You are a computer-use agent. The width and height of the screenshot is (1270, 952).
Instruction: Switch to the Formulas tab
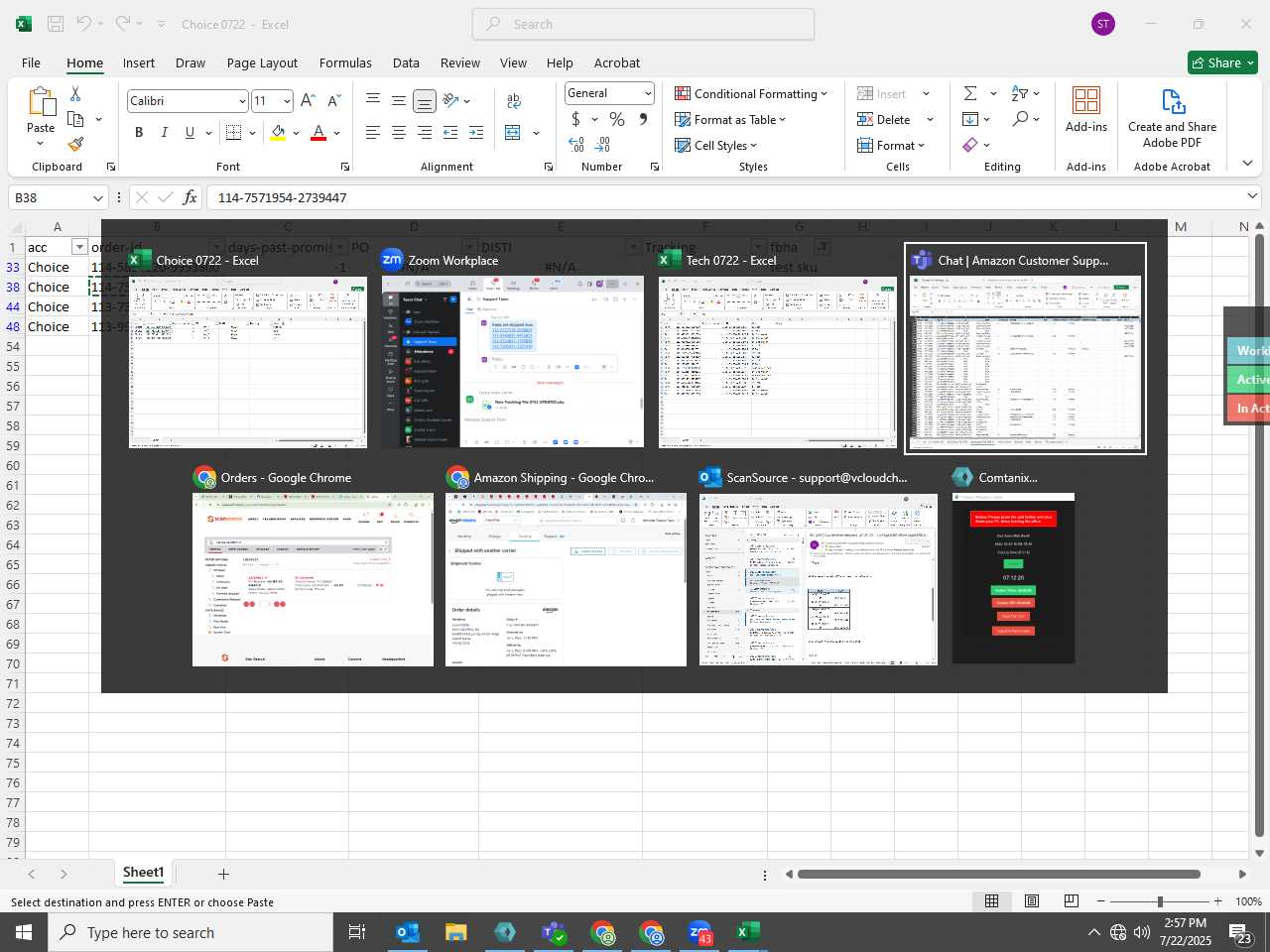(345, 62)
